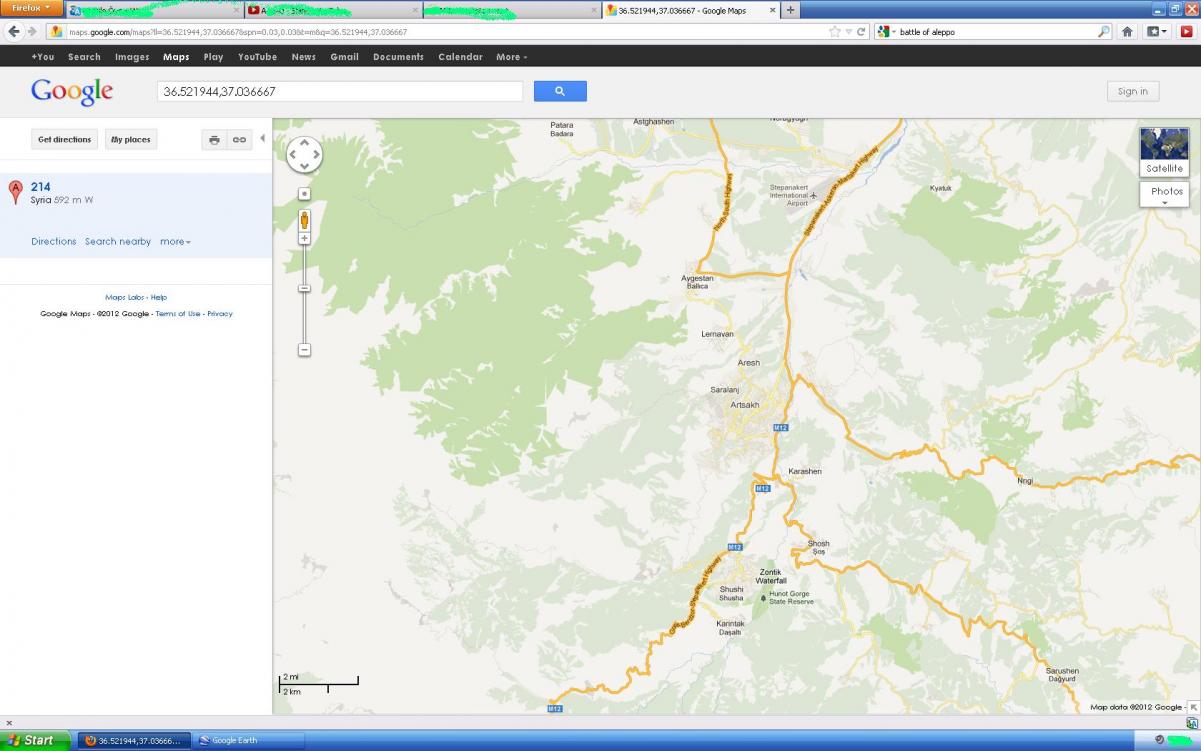Screen dimensions: 1201x751
Task: Collapse the left side panel arrow
Action: tap(262, 139)
